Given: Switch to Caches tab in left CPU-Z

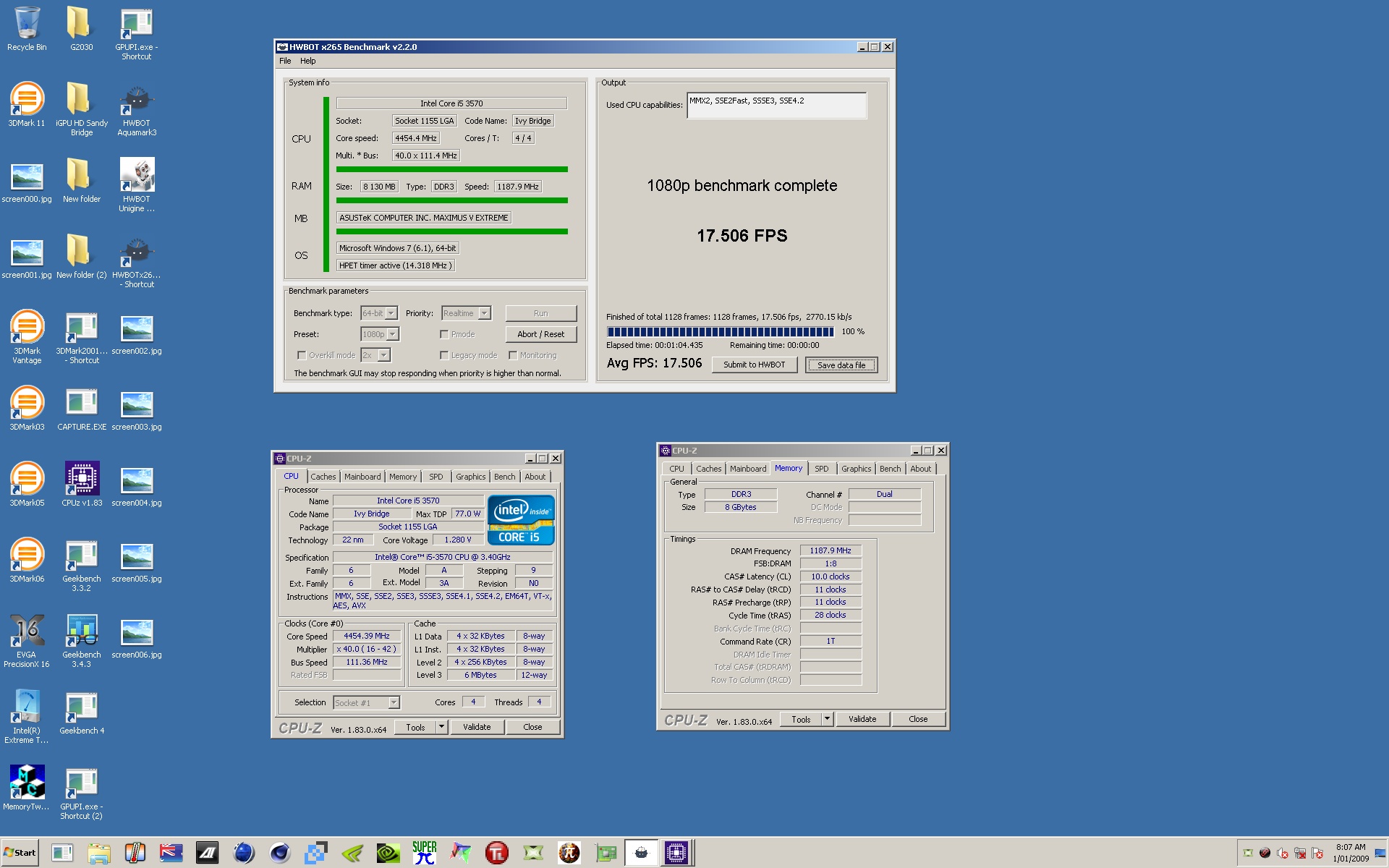Looking at the screenshot, I should coord(323,477).
